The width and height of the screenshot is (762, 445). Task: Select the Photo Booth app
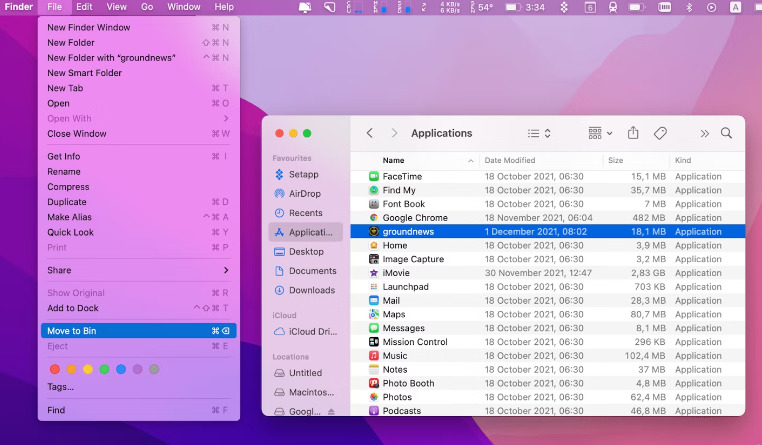click(547, 383)
